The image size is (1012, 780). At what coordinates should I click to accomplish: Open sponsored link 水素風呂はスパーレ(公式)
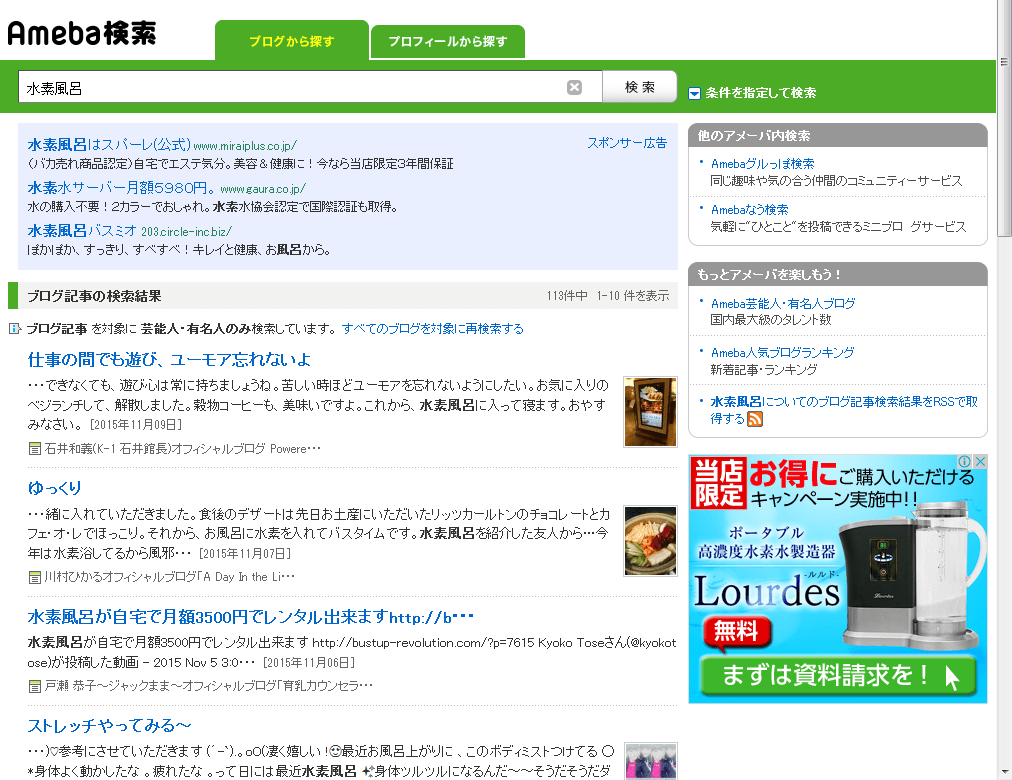(x=109, y=145)
